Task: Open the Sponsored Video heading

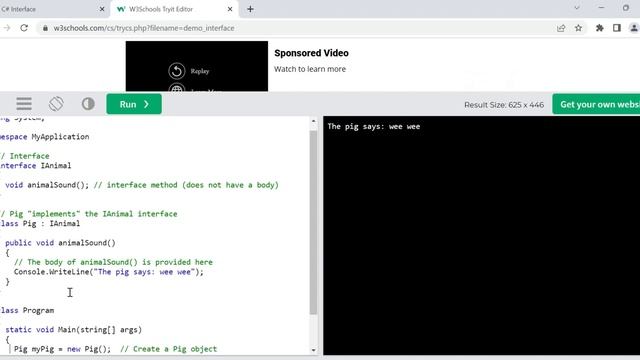Action: pyautogui.click(x=311, y=53)
